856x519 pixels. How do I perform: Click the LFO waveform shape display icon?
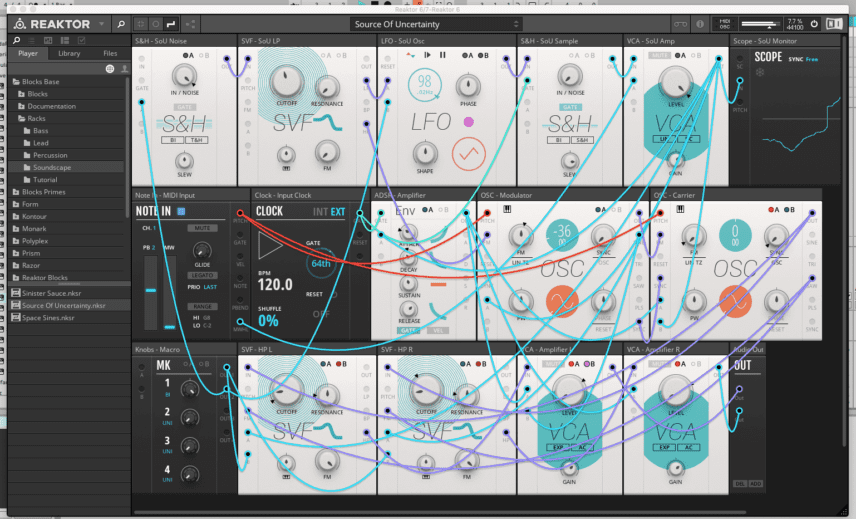[468, 154]
